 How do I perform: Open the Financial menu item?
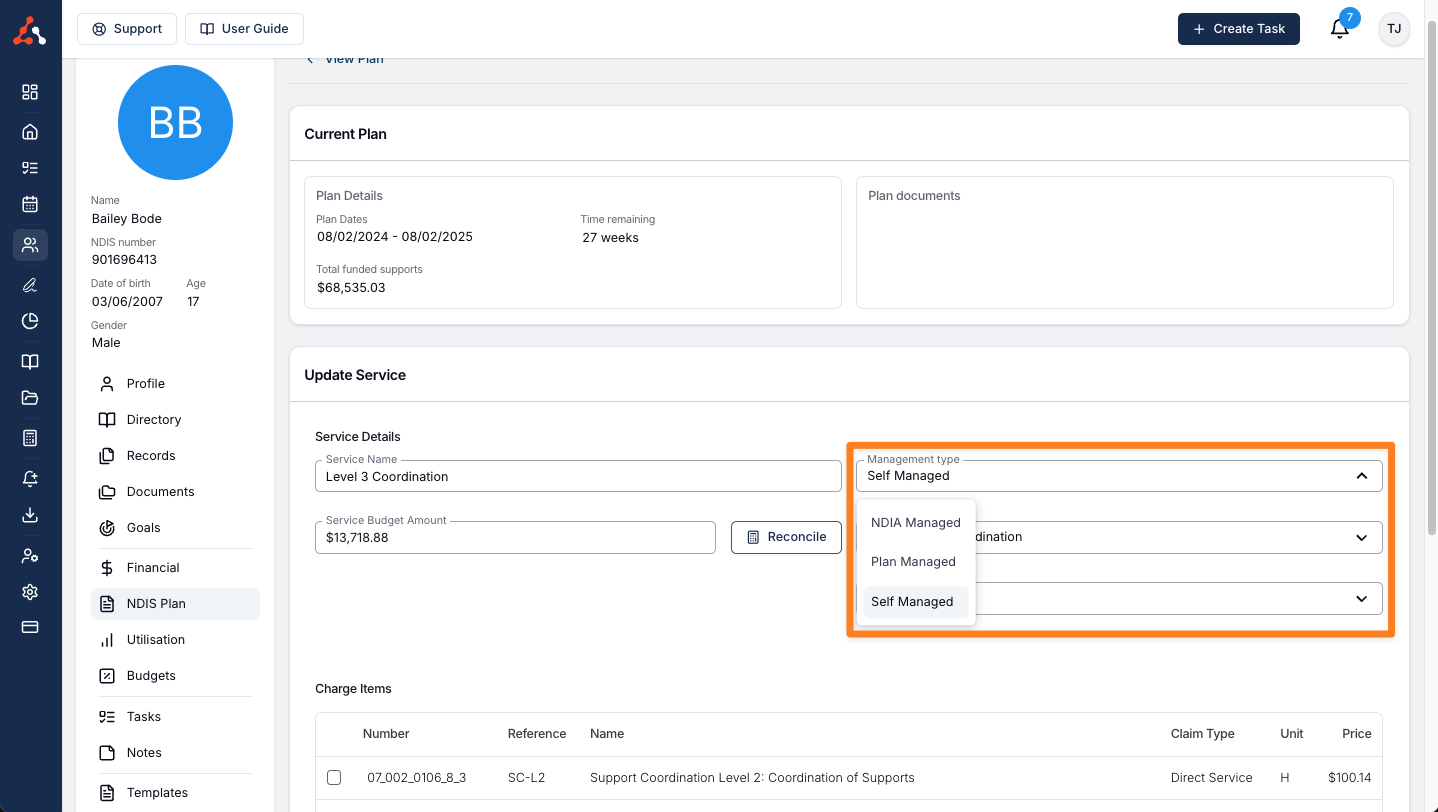pos(153,567)
